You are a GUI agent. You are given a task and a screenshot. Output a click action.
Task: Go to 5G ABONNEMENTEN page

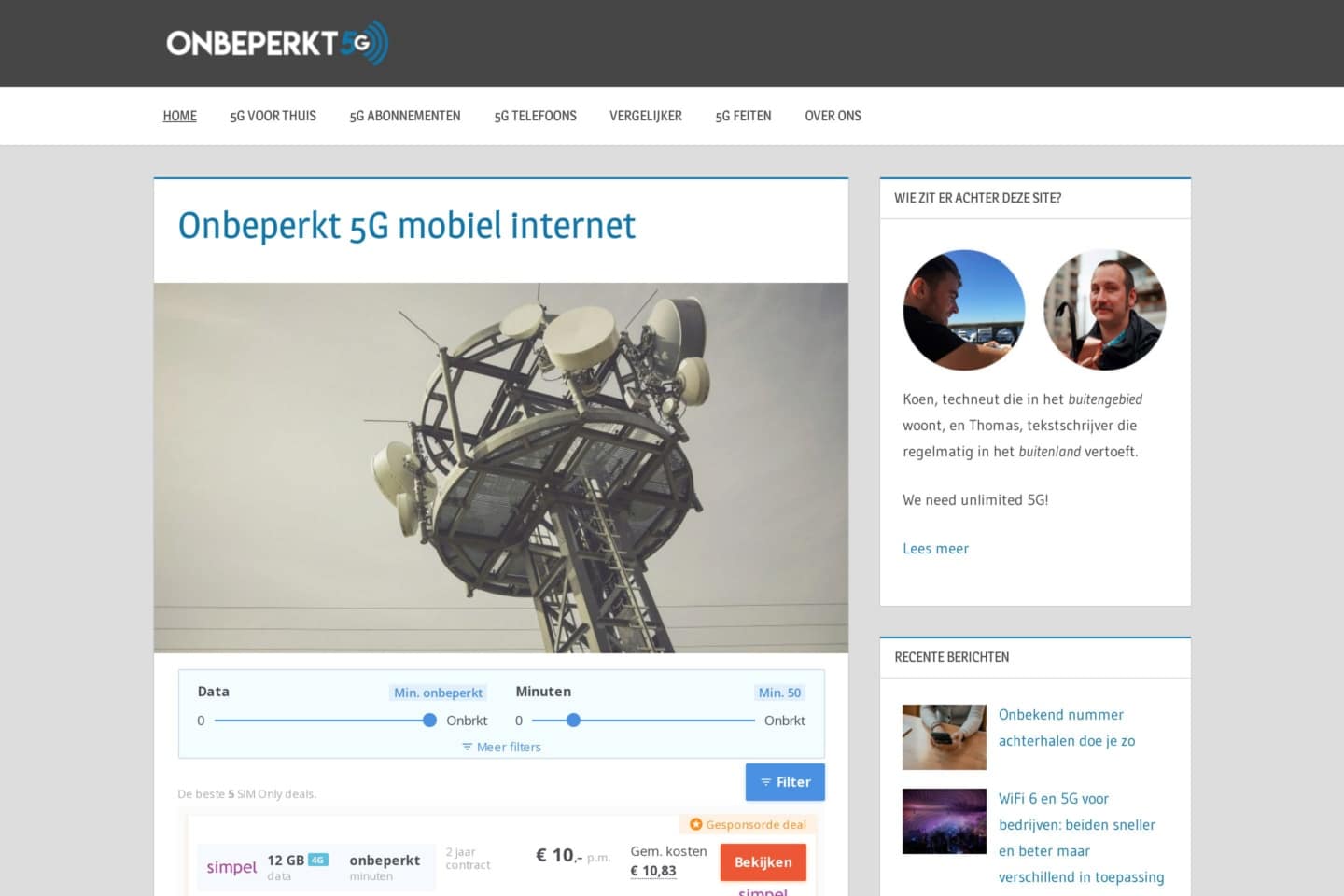405,116
